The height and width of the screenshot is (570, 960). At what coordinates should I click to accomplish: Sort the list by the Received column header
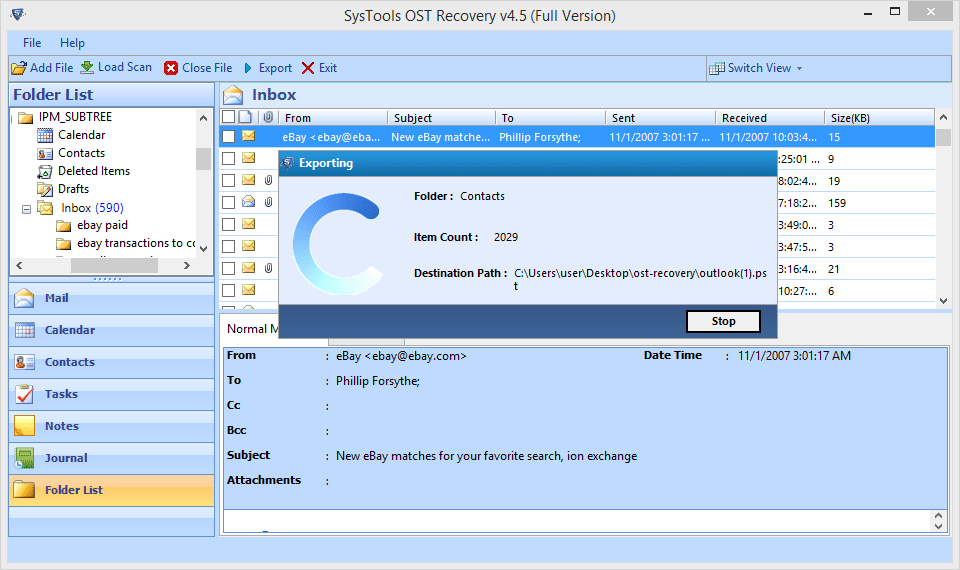click(770, 118)
